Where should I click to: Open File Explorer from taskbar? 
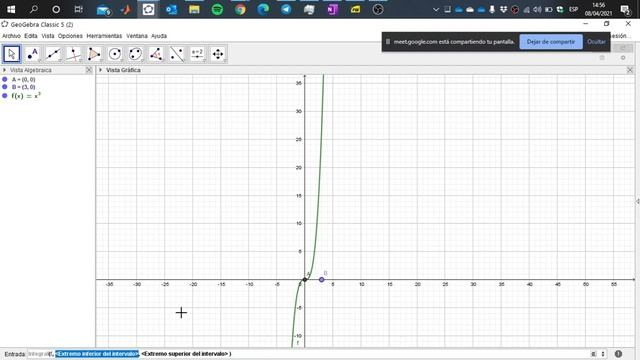(194, 9)
